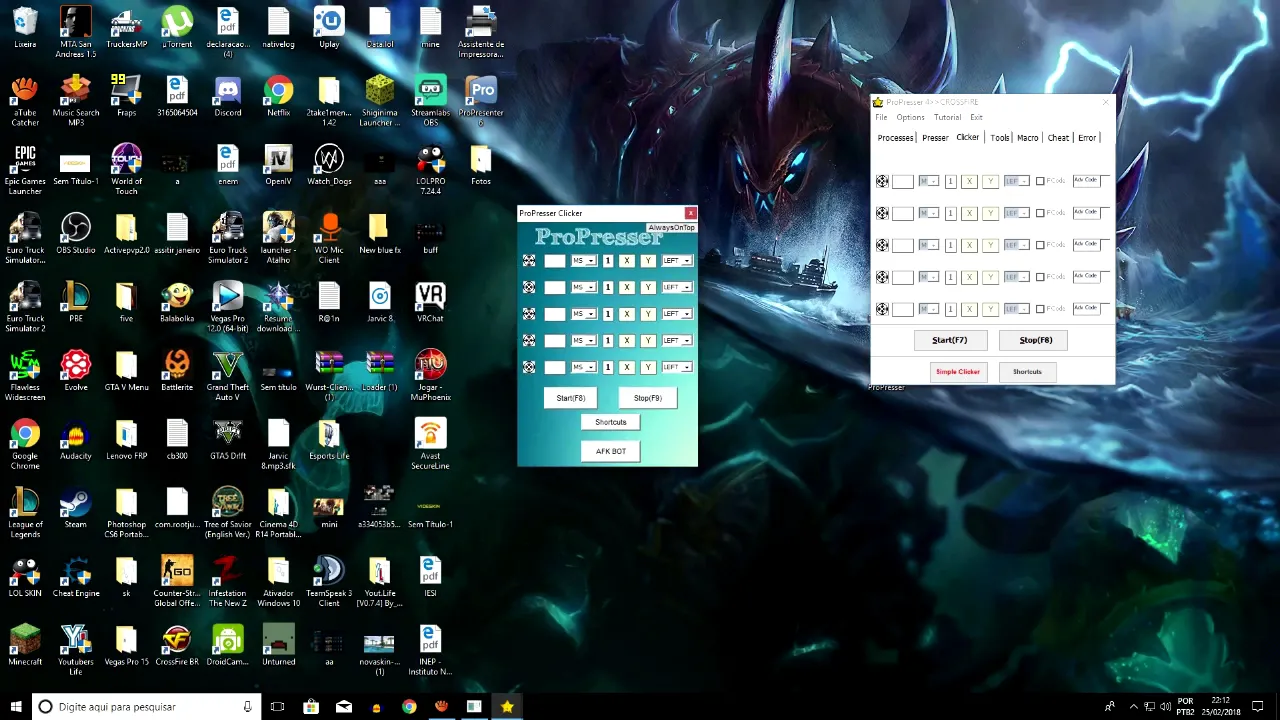Open the Windows Start menu

(x=15, y=707)
